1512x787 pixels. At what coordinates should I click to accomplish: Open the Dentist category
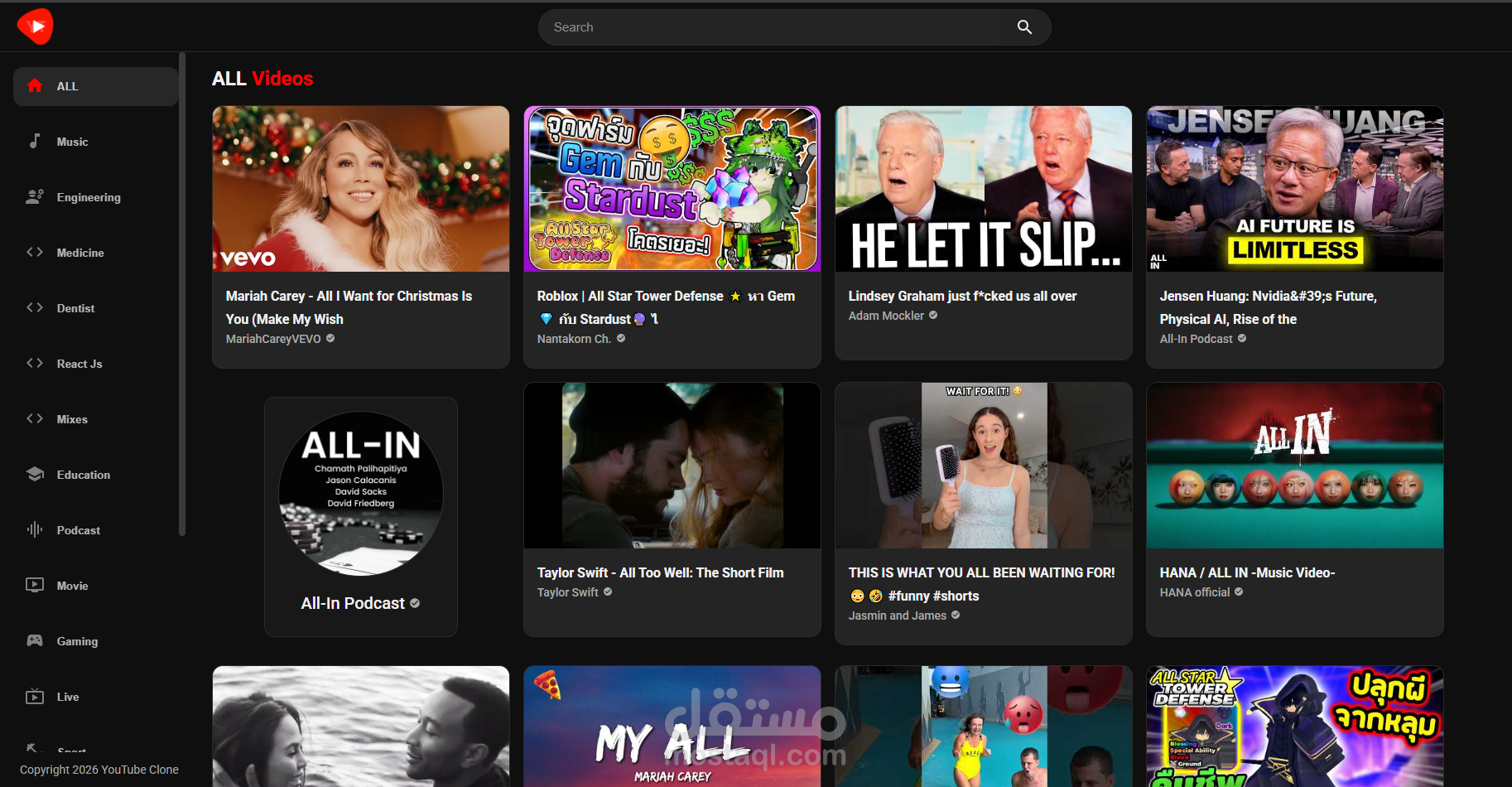click(x=96, y=308)
